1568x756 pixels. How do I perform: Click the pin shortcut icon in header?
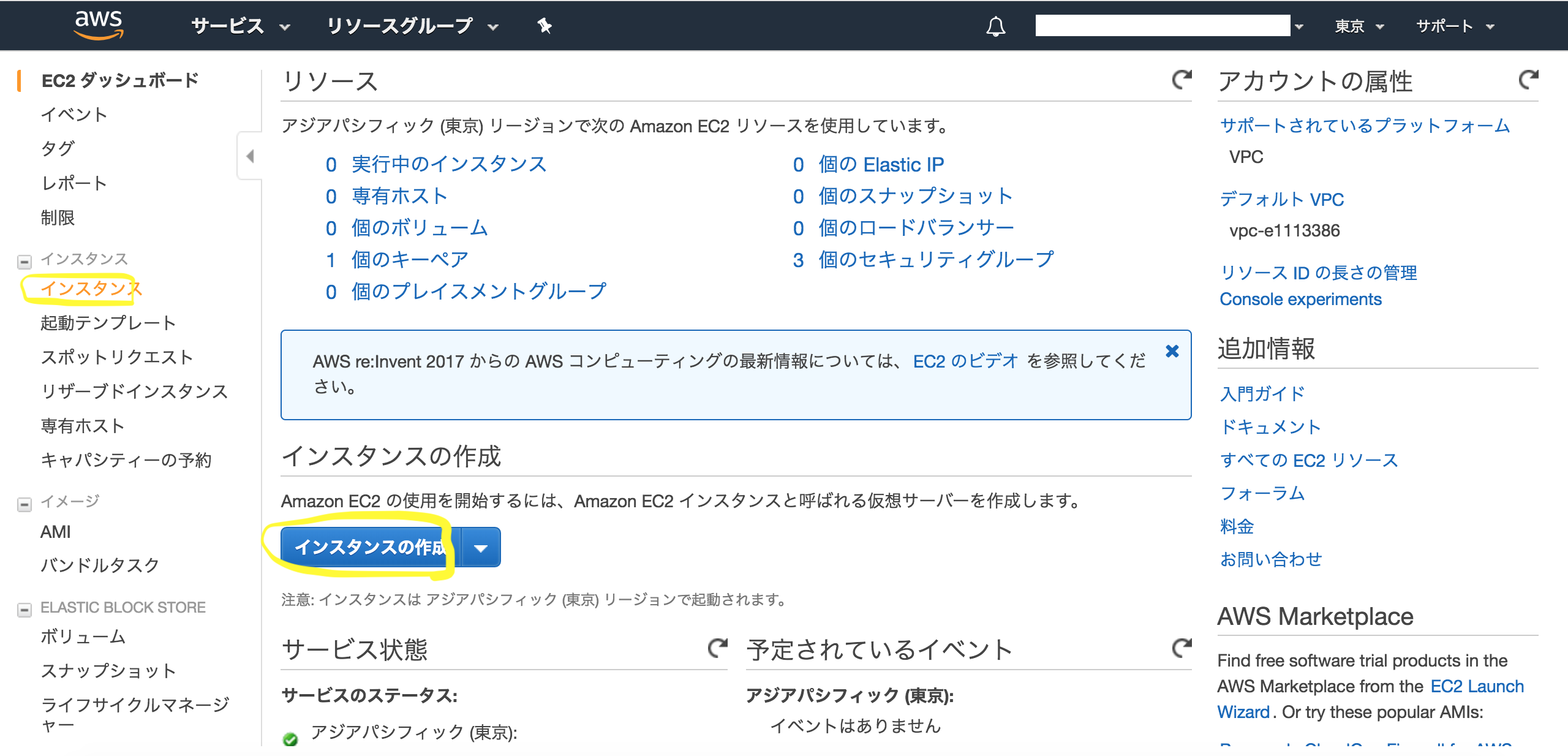pyautogui.click(x=545, y=26)
